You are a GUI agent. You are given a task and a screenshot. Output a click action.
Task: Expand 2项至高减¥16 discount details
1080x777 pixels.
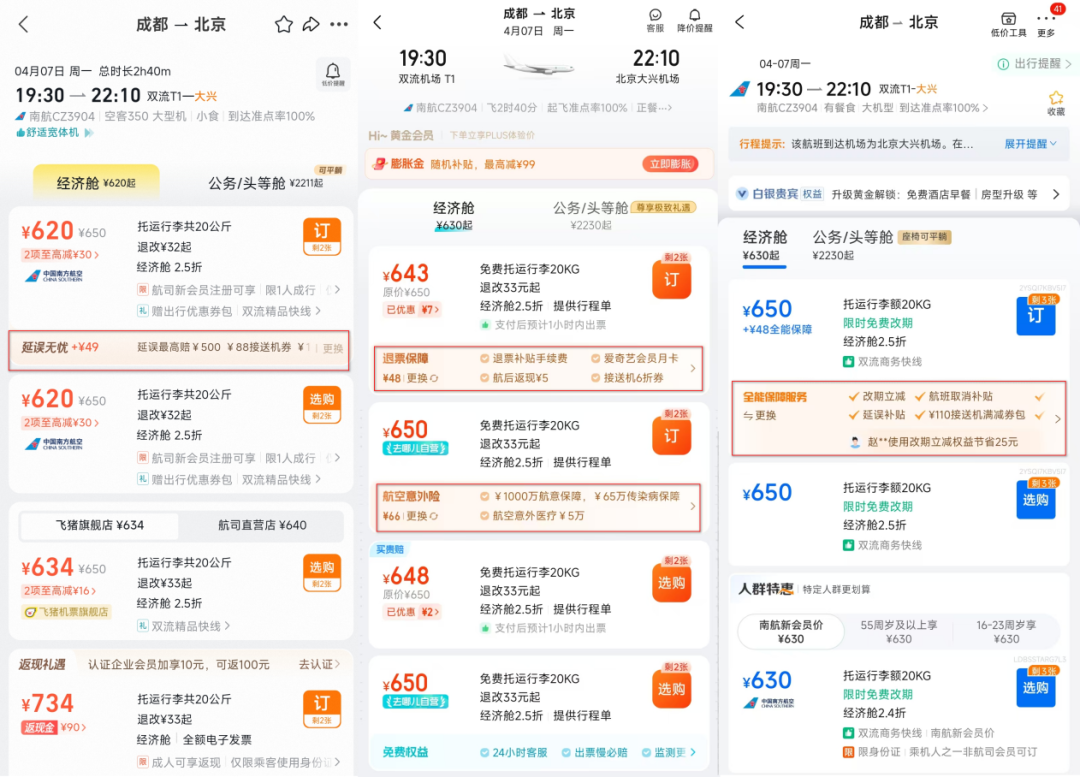pyautogui.click(x=59, y=590)
